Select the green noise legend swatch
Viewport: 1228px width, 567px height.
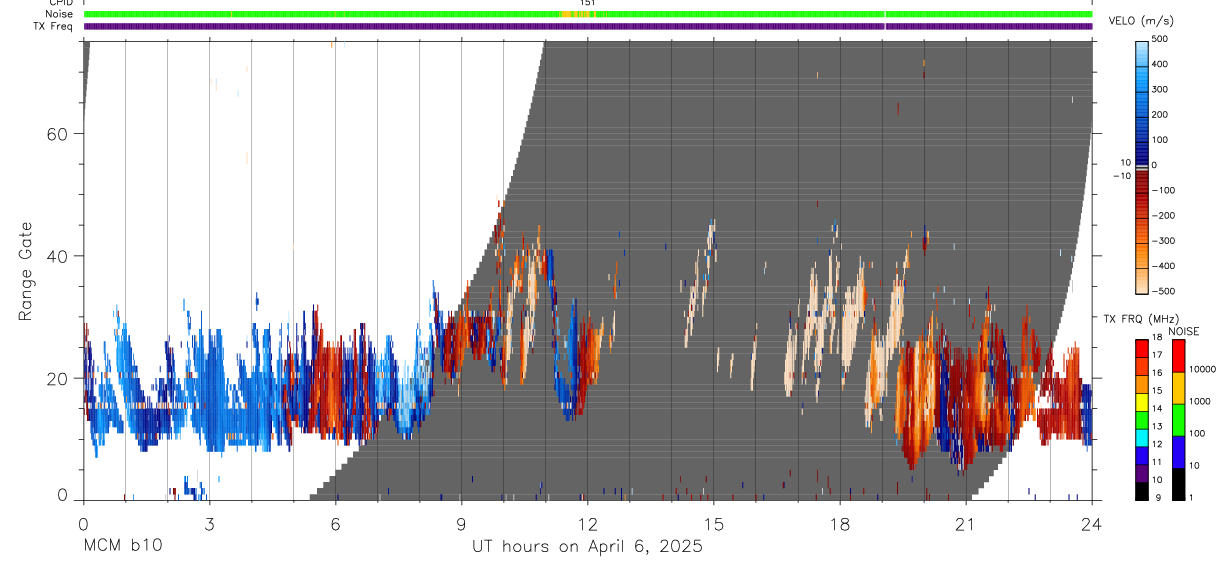click(1179, 419)
